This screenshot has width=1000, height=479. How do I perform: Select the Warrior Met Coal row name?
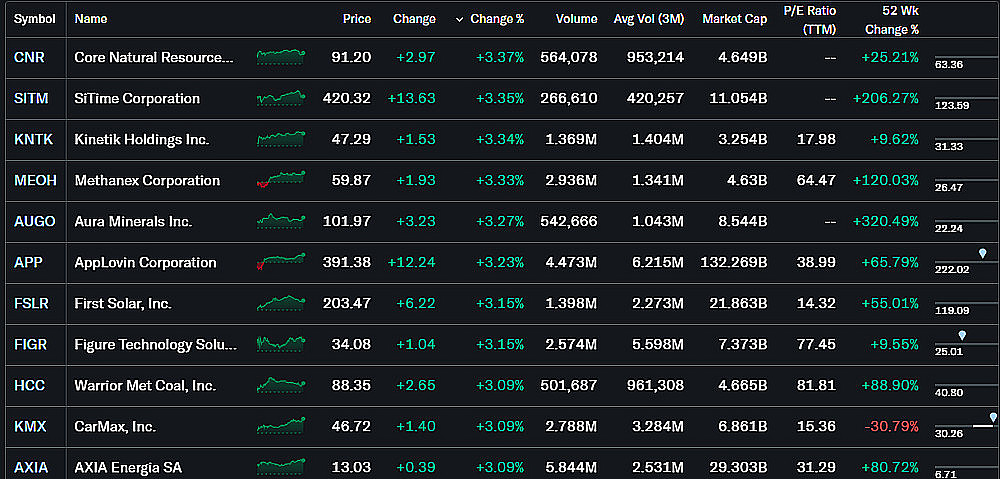pos(145,386)
